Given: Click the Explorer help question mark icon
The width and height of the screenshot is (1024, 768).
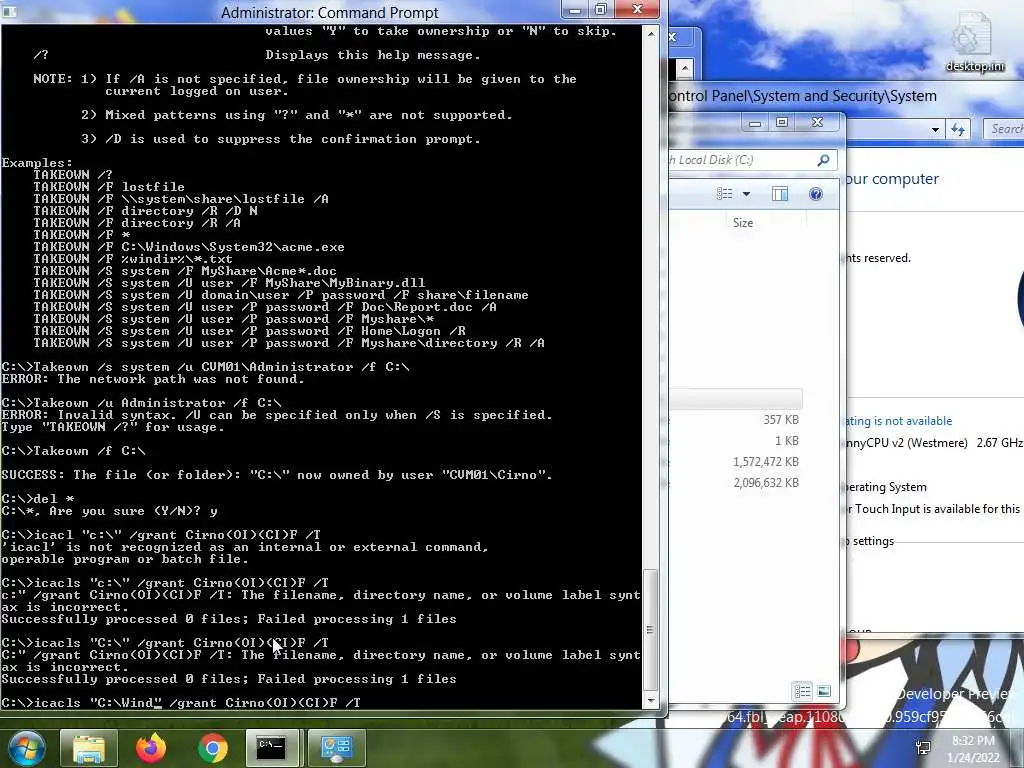Looking at the screenshot, I should tap(816, 194).
